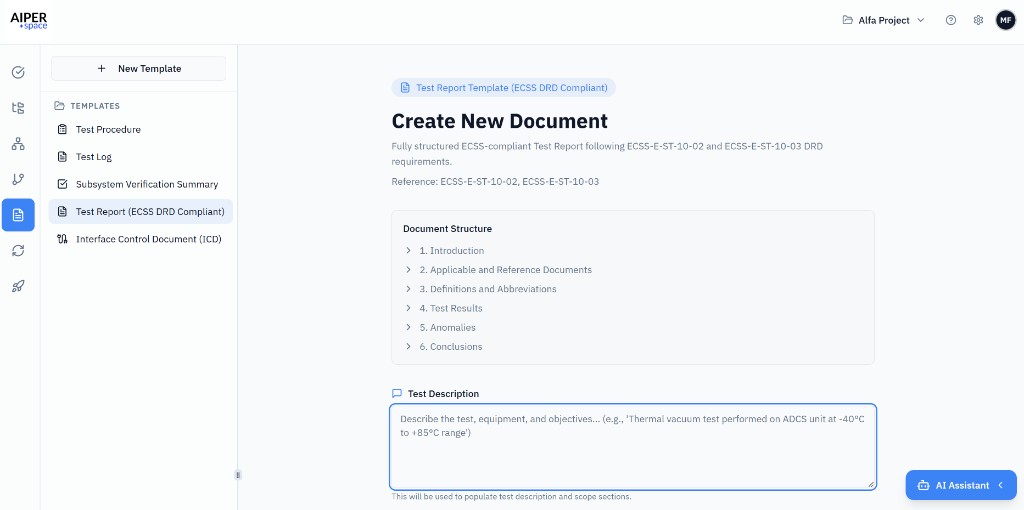The width and height of the screenshot is (1024, 510).
Task: Click inside the Test Description text area
Action: pyautogui.click(x=633, y=447)
